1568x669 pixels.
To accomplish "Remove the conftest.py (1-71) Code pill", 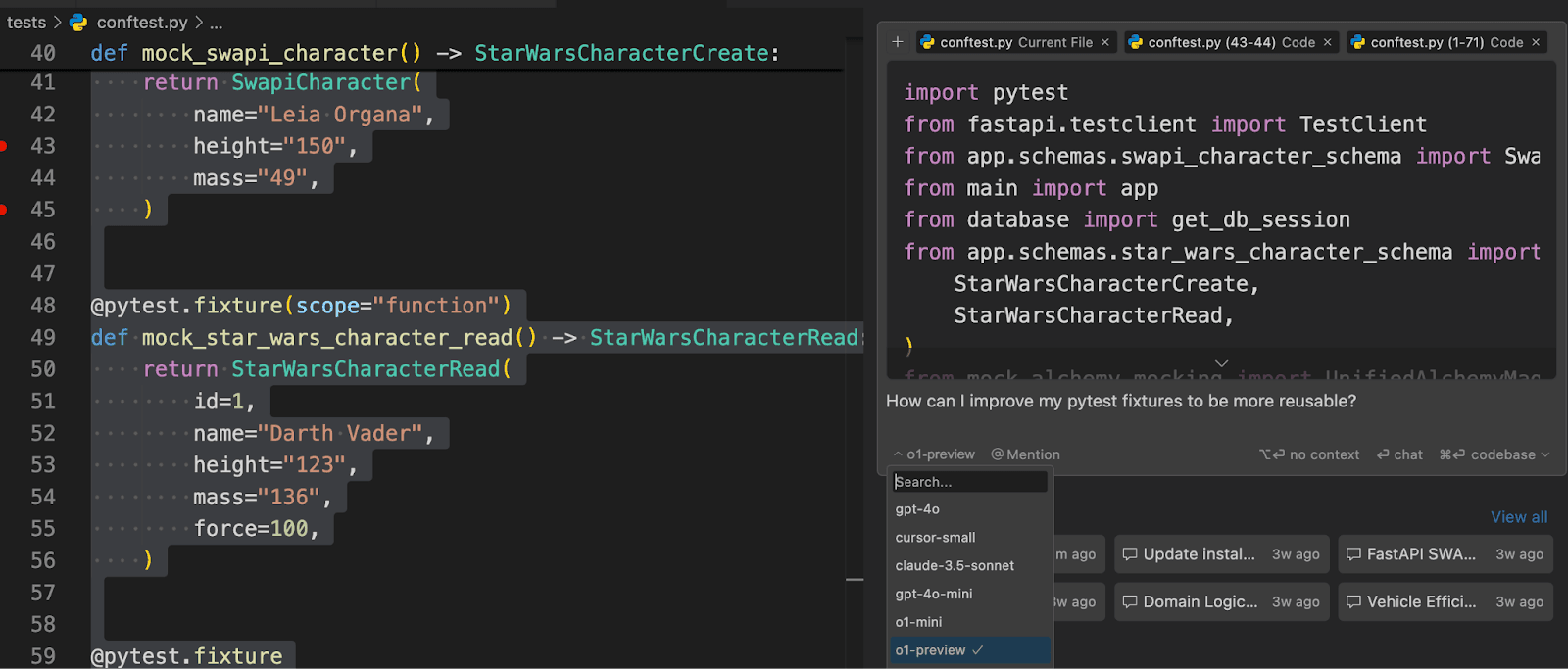I will (1536, 42).
